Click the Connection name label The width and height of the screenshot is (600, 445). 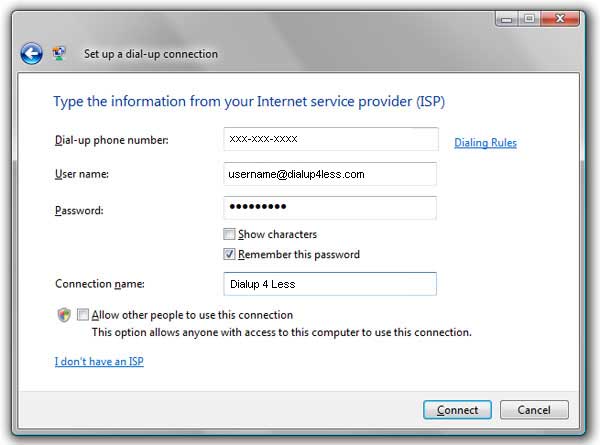[100, 284]
